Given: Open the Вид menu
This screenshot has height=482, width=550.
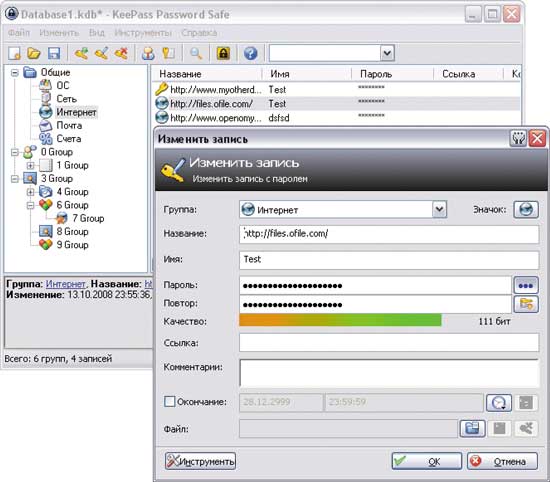Looking at the screenshot, I should tap(96, 33).
